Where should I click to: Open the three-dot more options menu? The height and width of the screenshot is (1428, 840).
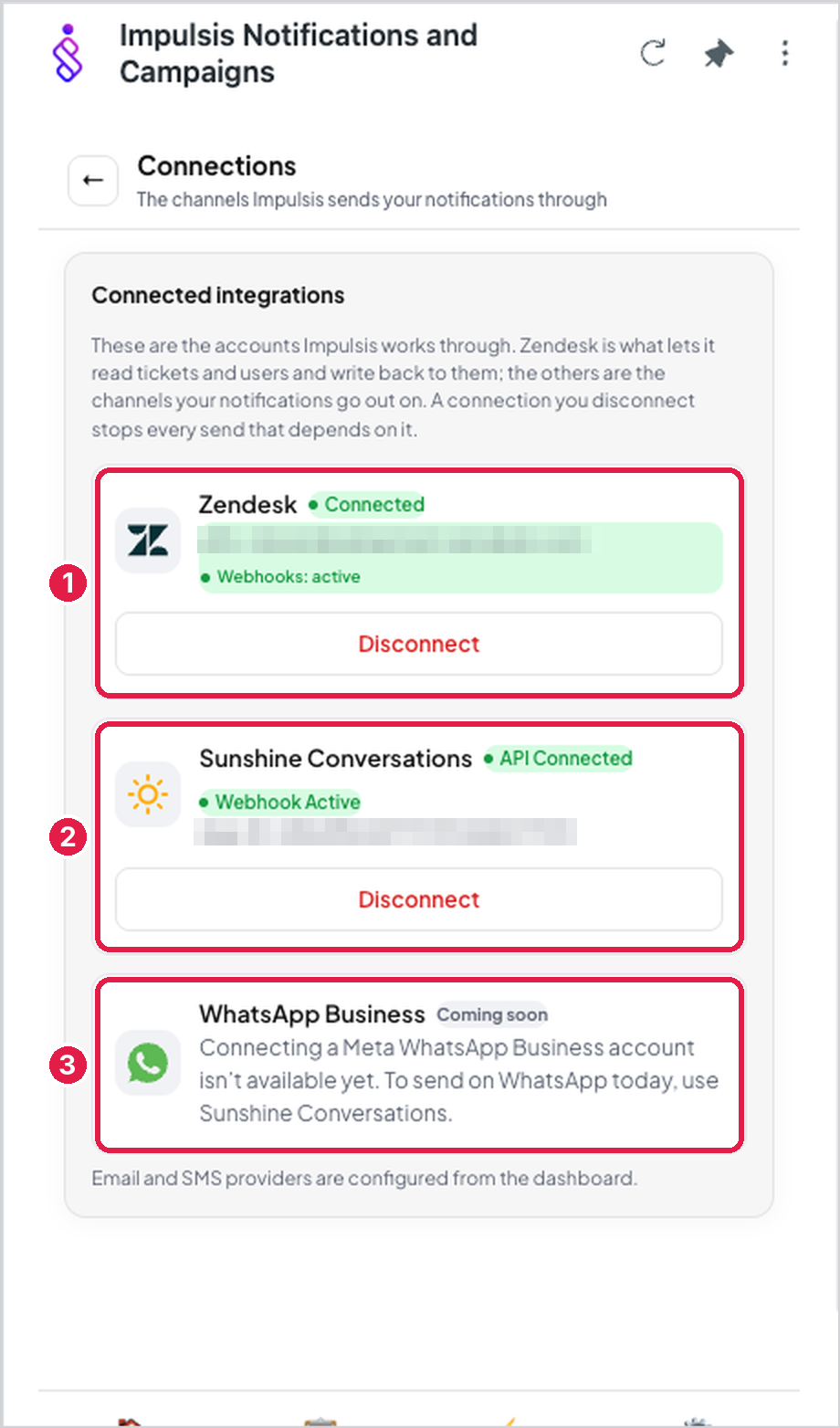[785, 53]
